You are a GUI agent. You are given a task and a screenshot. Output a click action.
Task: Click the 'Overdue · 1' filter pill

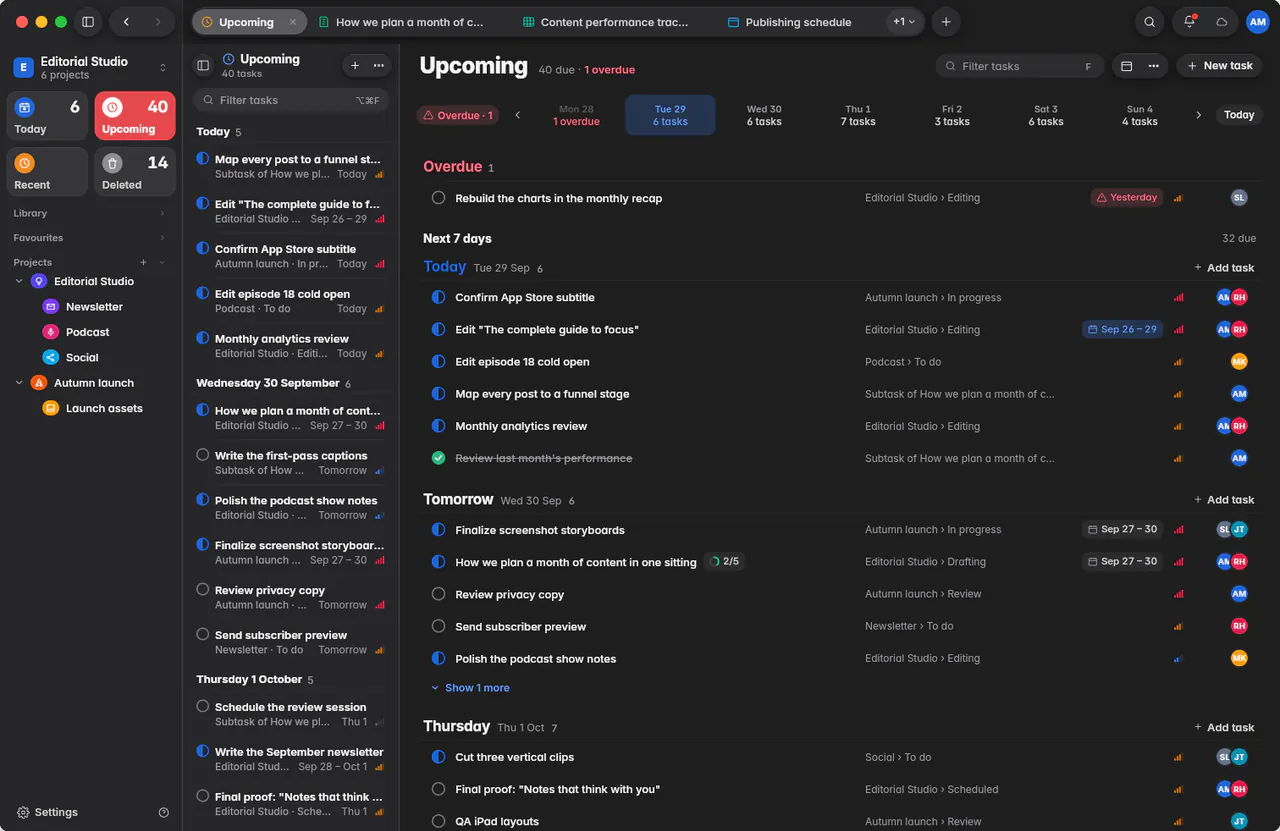[x=458, y=115]
